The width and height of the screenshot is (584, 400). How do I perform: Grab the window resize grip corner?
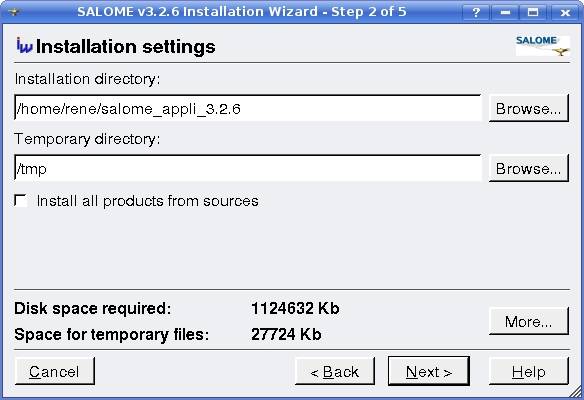pos(576,391)
